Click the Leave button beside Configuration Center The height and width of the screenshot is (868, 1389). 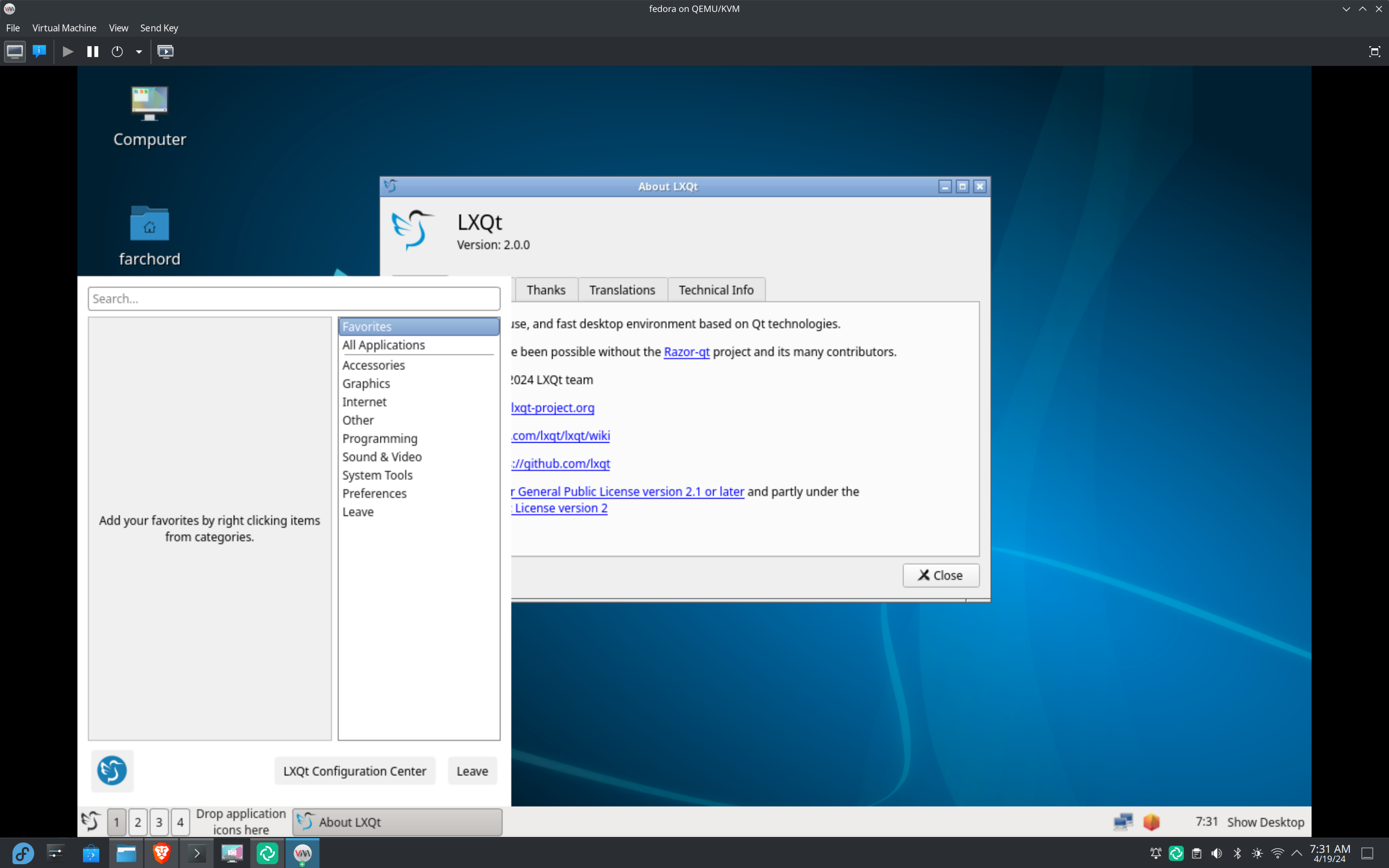[x=473, y=771]
